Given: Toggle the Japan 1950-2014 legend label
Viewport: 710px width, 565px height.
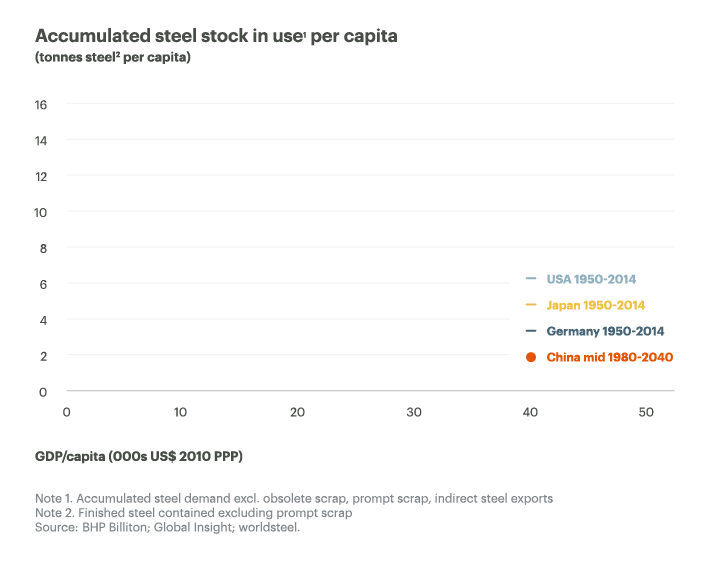Looking at the screenshot, I should (596, 305).
